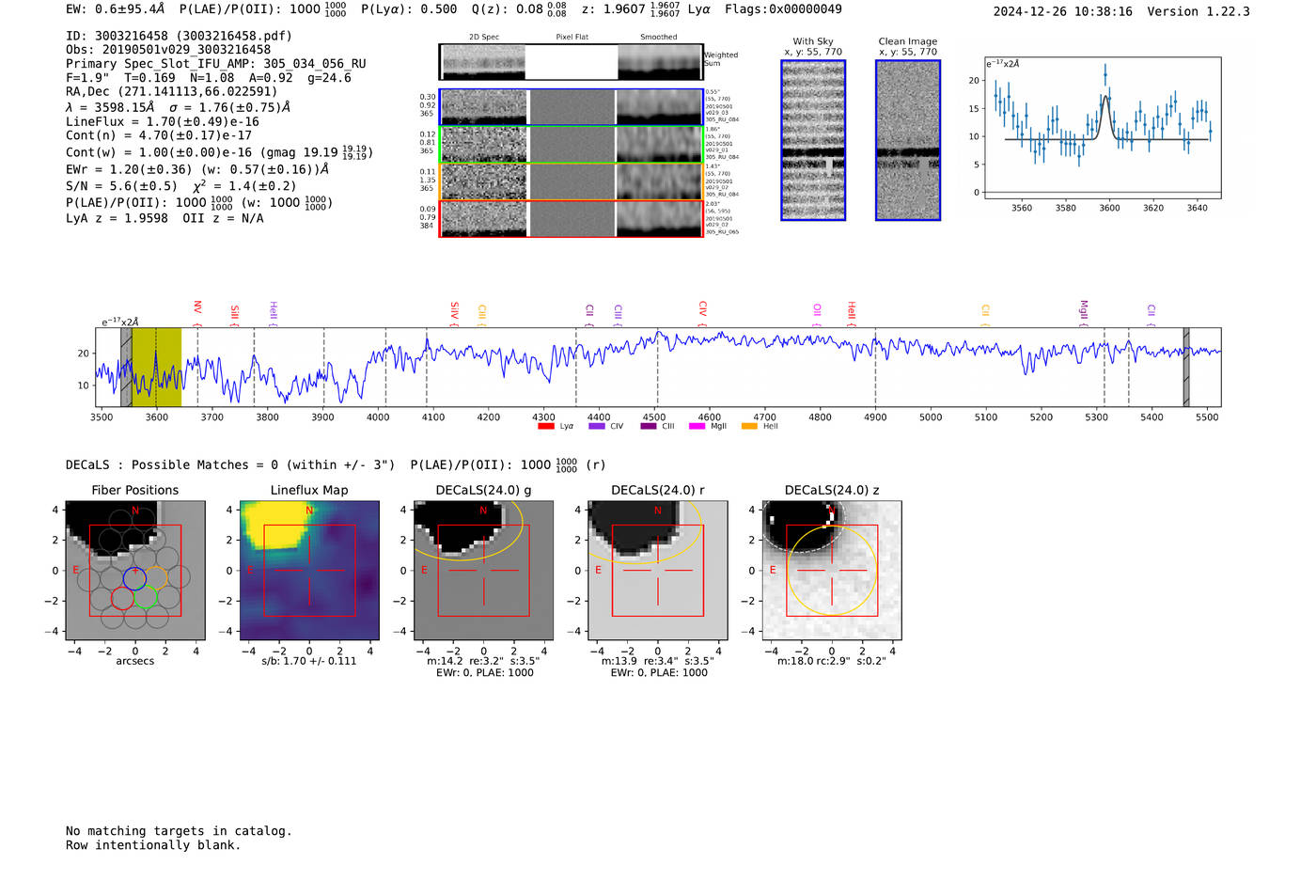1316x896 pixels.
Task: Select the blue fiber circle in Fiber Positions
Action: pos(134,579)
